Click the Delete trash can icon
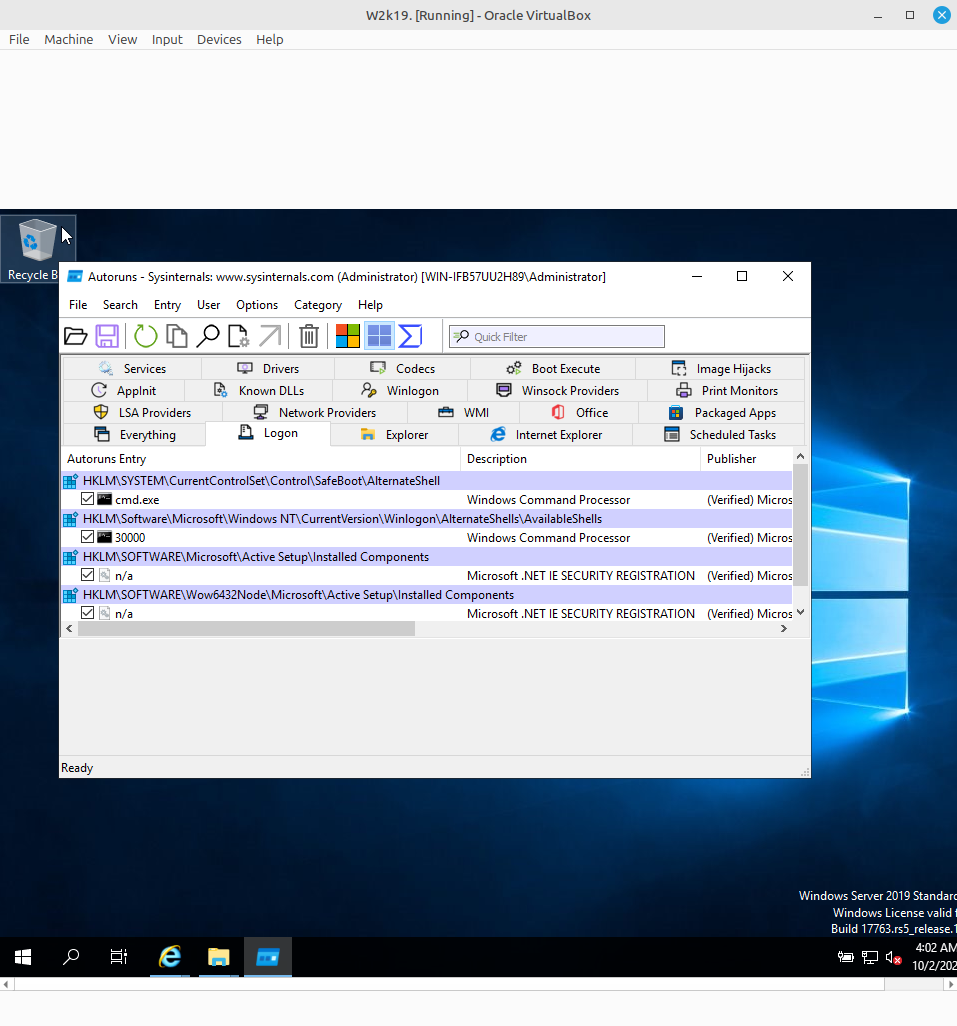The image size is (957, 1026). (309, 336)
